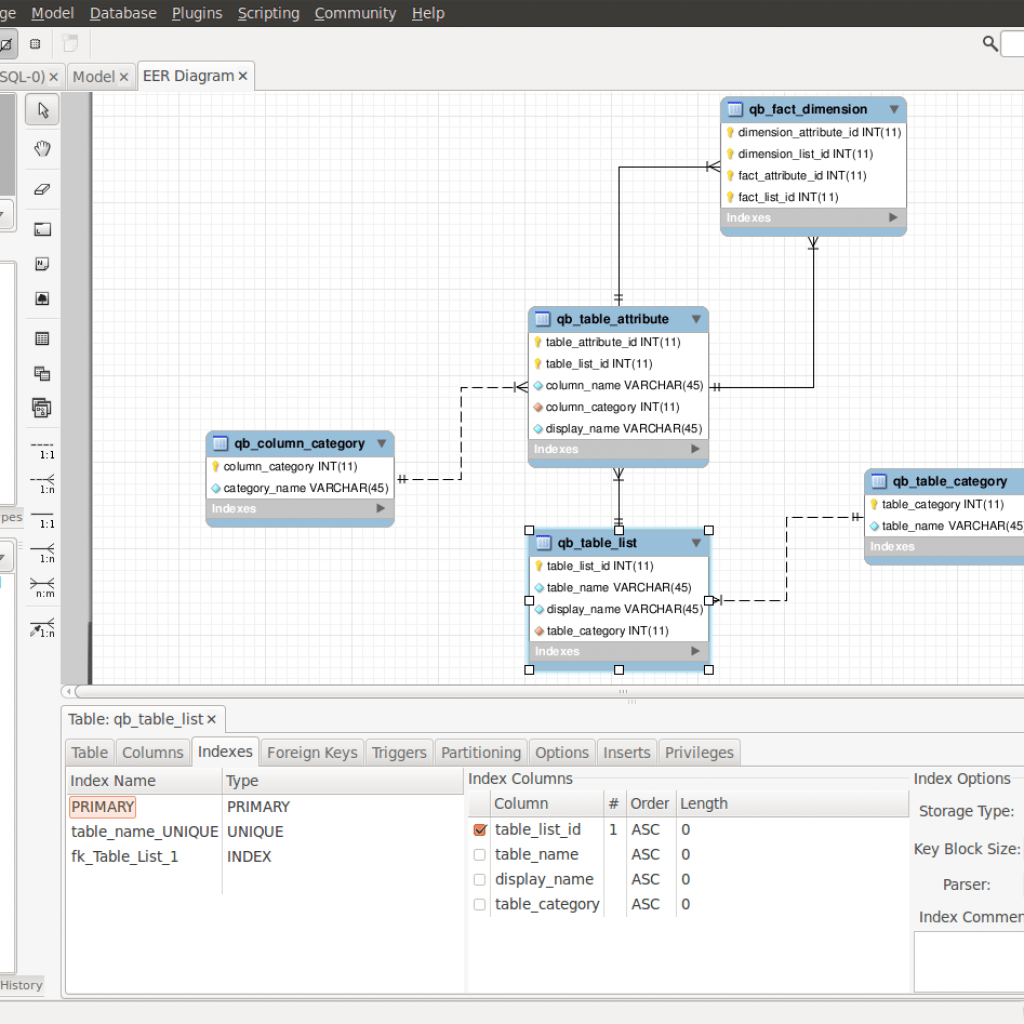The width and height of the screenshot is (1024, 1024).
Task: Open the Database menu
Action: pos(122,13)
